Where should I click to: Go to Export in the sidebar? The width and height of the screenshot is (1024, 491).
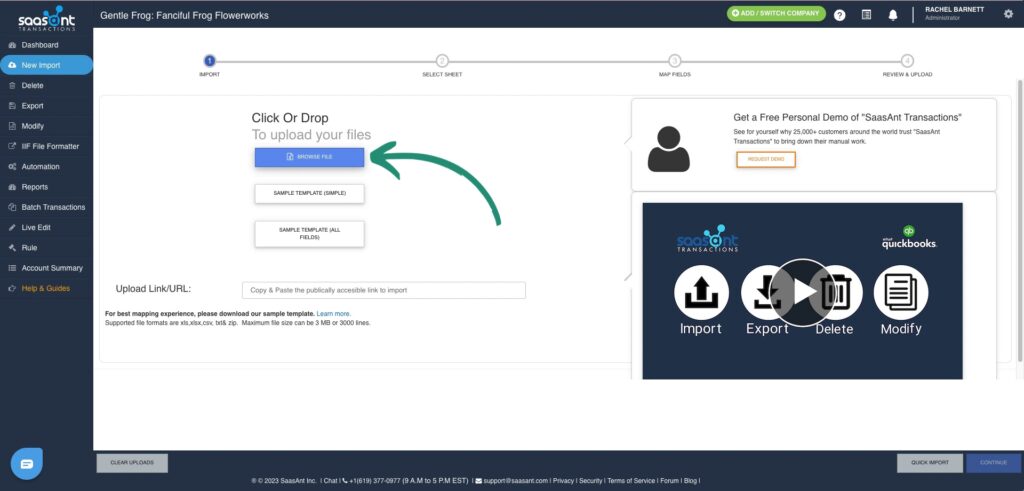32,105
